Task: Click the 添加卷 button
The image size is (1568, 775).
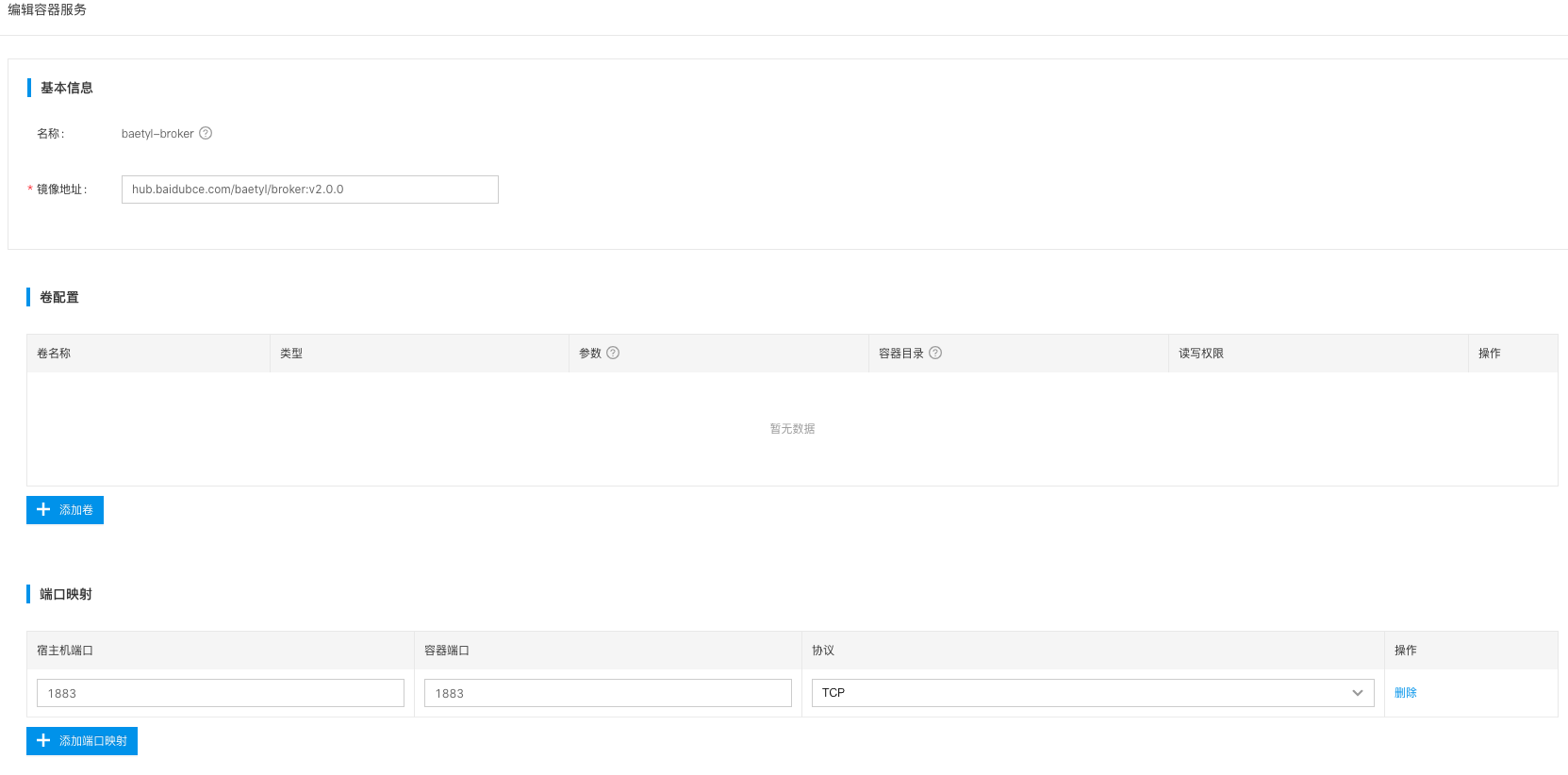Action: pos(65,510)
